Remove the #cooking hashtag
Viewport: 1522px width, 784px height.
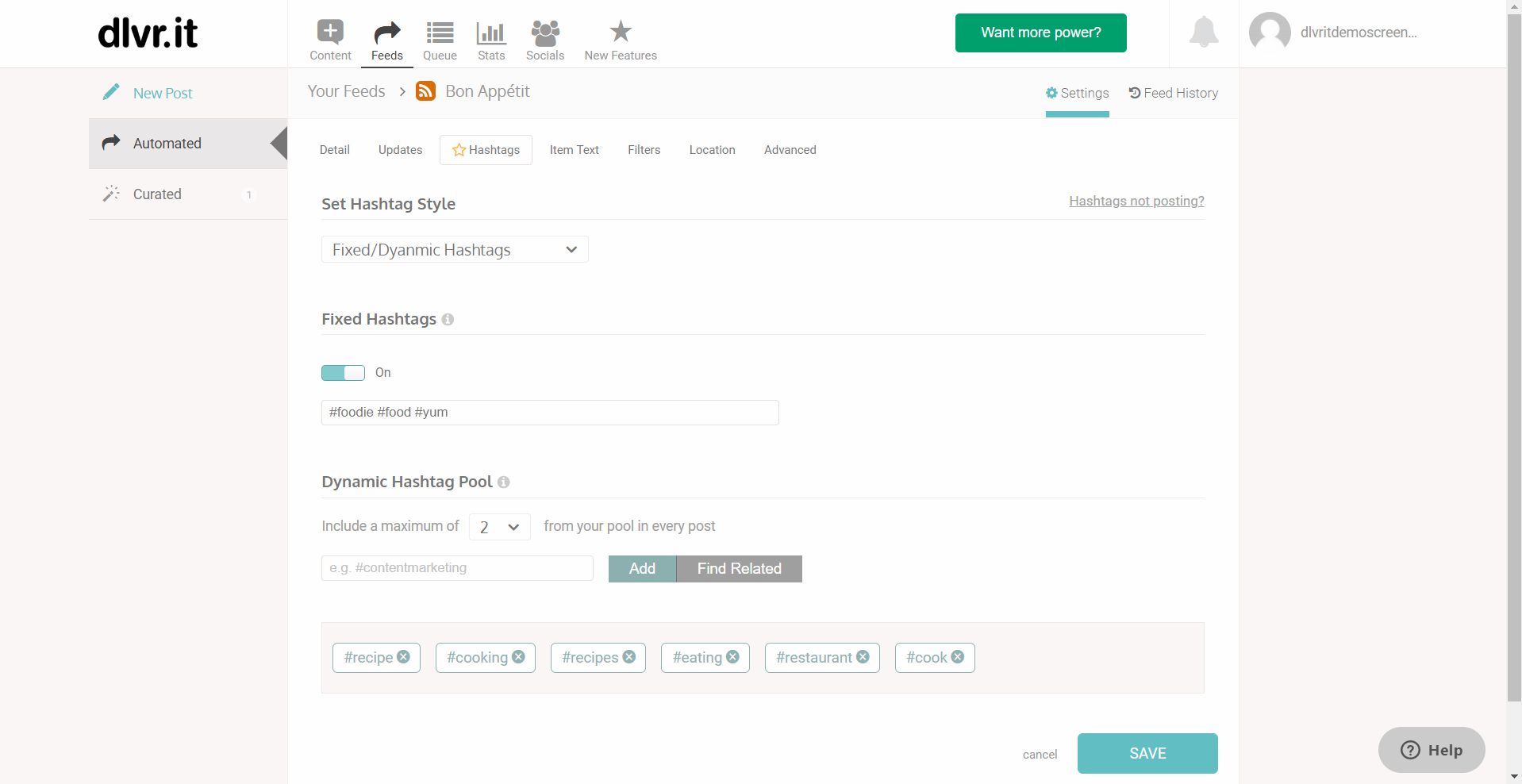pos(518,657)
